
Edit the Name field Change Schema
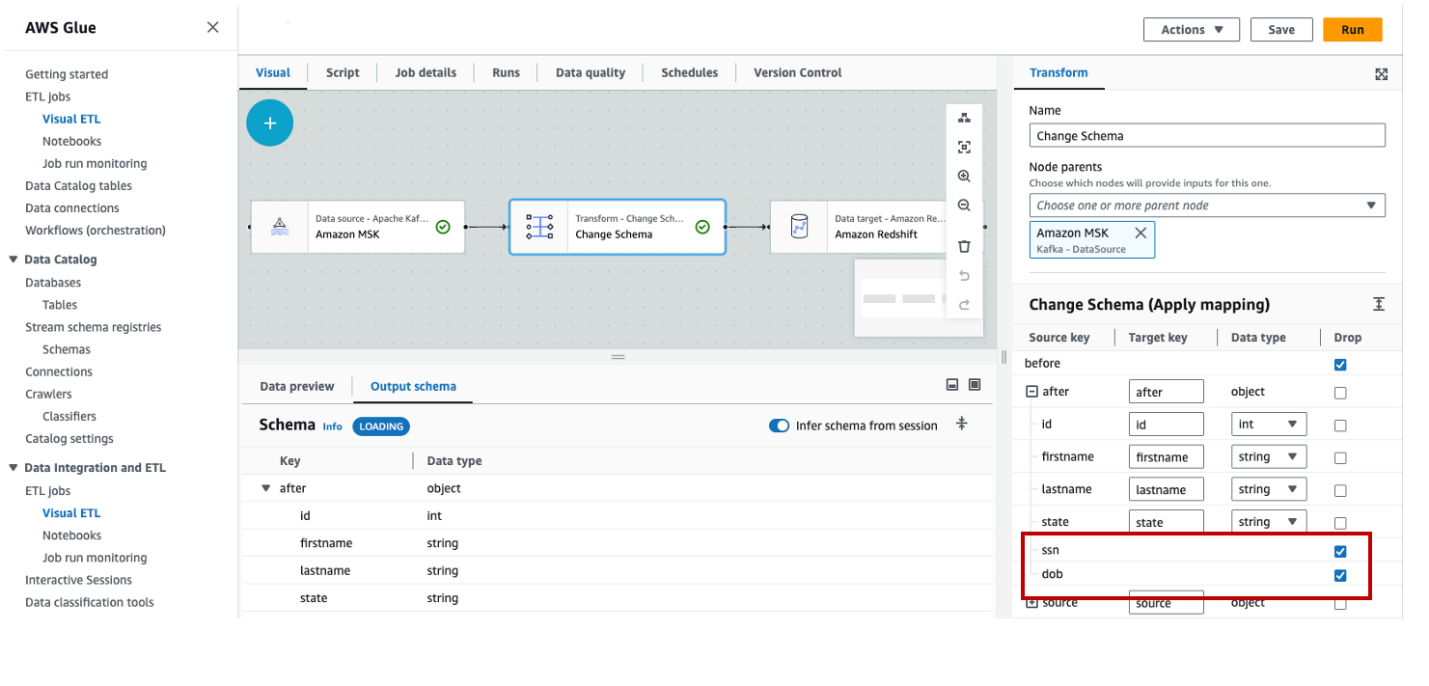point(1207,136)
